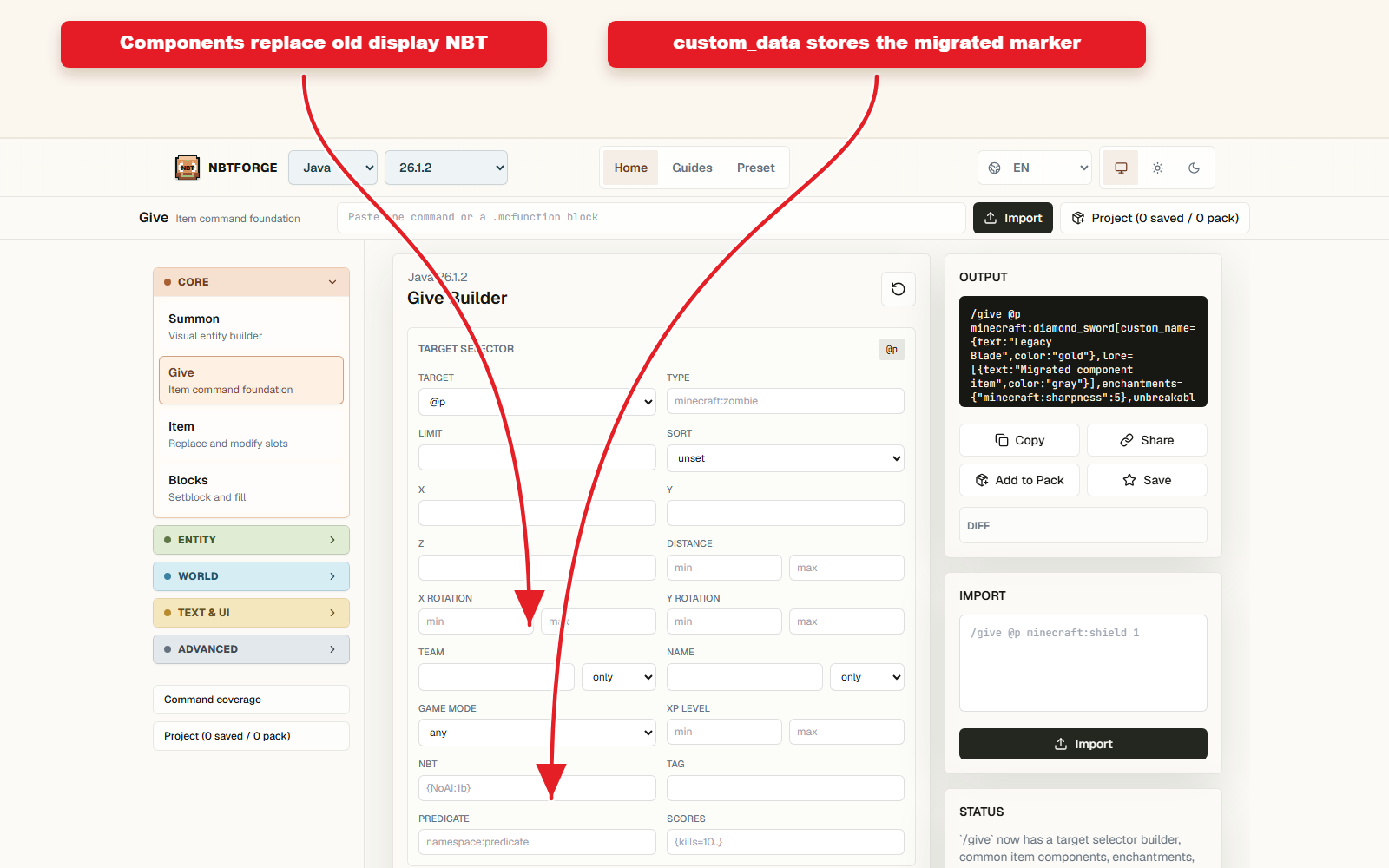Share the output command
Viewport: 1389px width, 868px height.
point(1147,440)
